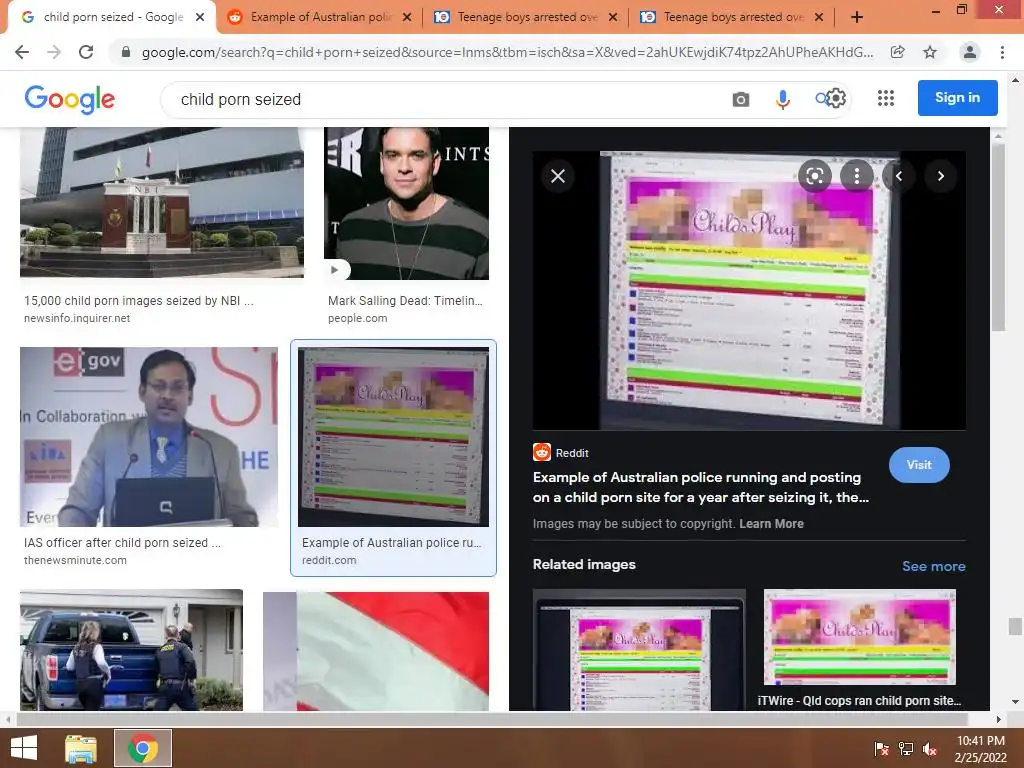Image resolution: width=1024 pixels, height=768 pixels.
Task: Open a new browser tab
Action: tap(857, 17)
